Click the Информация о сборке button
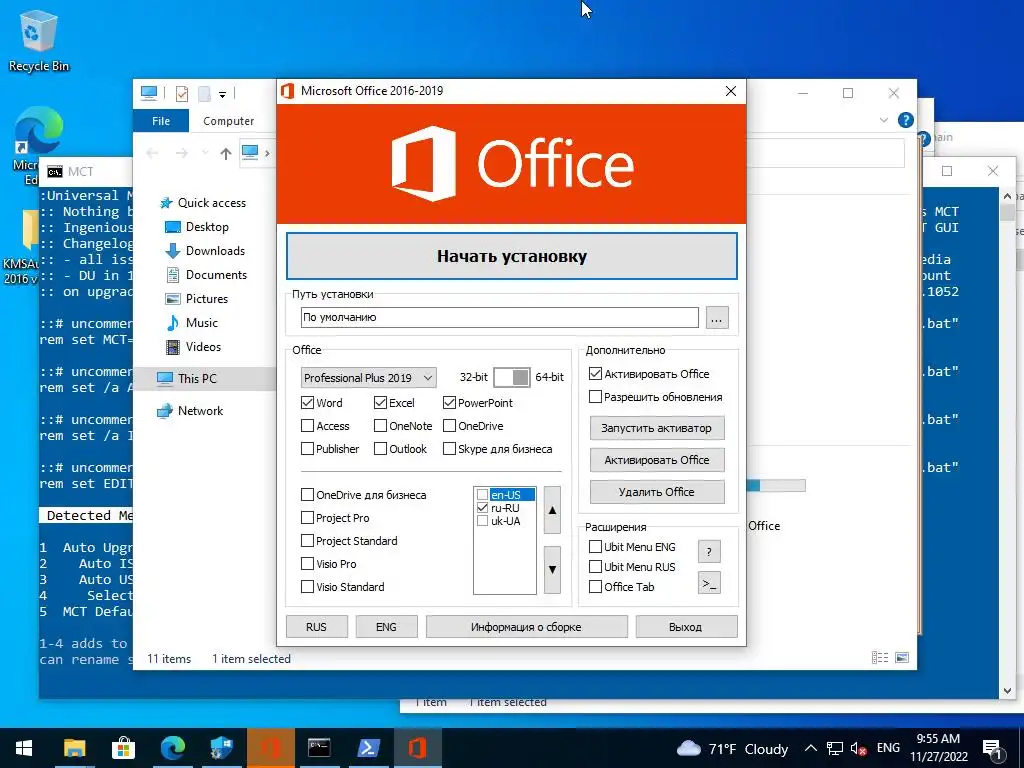The width and height of the screenshot is (1024, 768). (x=526, y=626)
